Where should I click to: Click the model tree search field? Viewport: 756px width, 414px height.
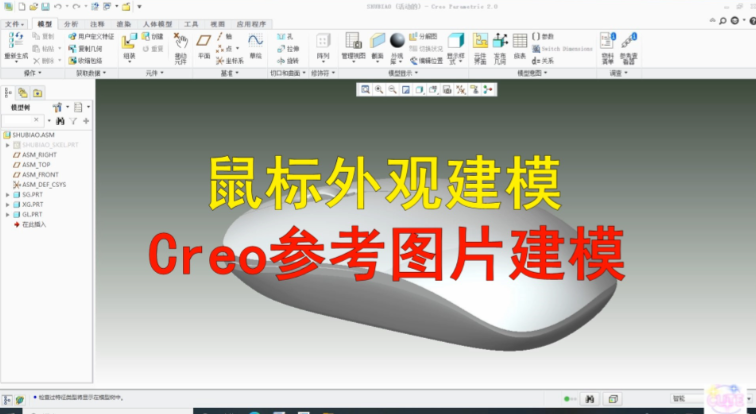(26, 120)
